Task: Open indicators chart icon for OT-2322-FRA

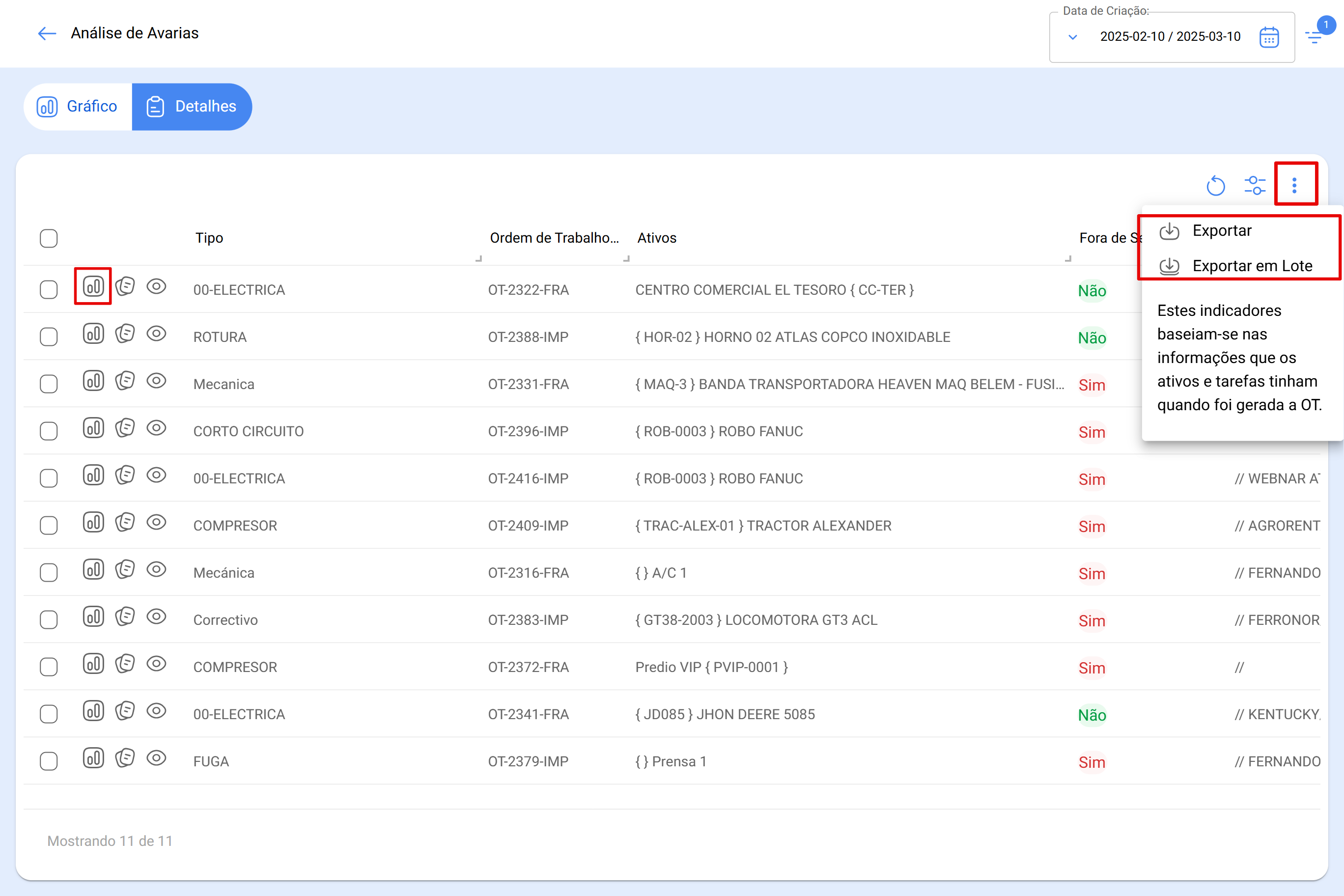Action: tap(93, 286)
